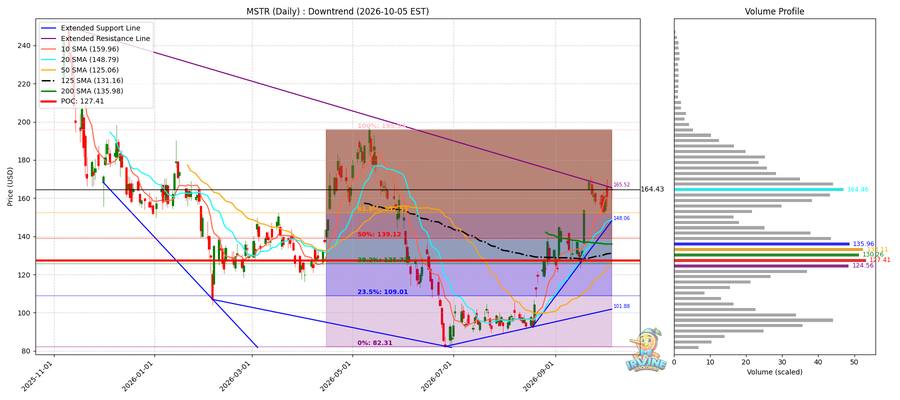Click the red POC volume bar
The height and width of the screenshot is (400, 900).
770,260
